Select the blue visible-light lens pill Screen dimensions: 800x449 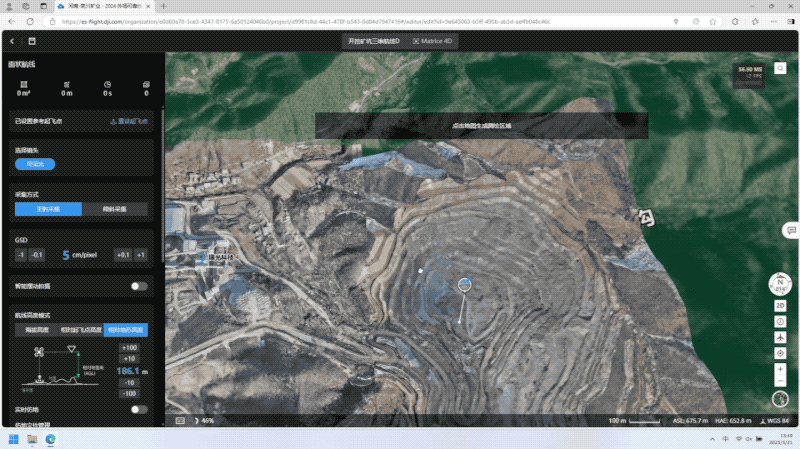pos(35,164)
